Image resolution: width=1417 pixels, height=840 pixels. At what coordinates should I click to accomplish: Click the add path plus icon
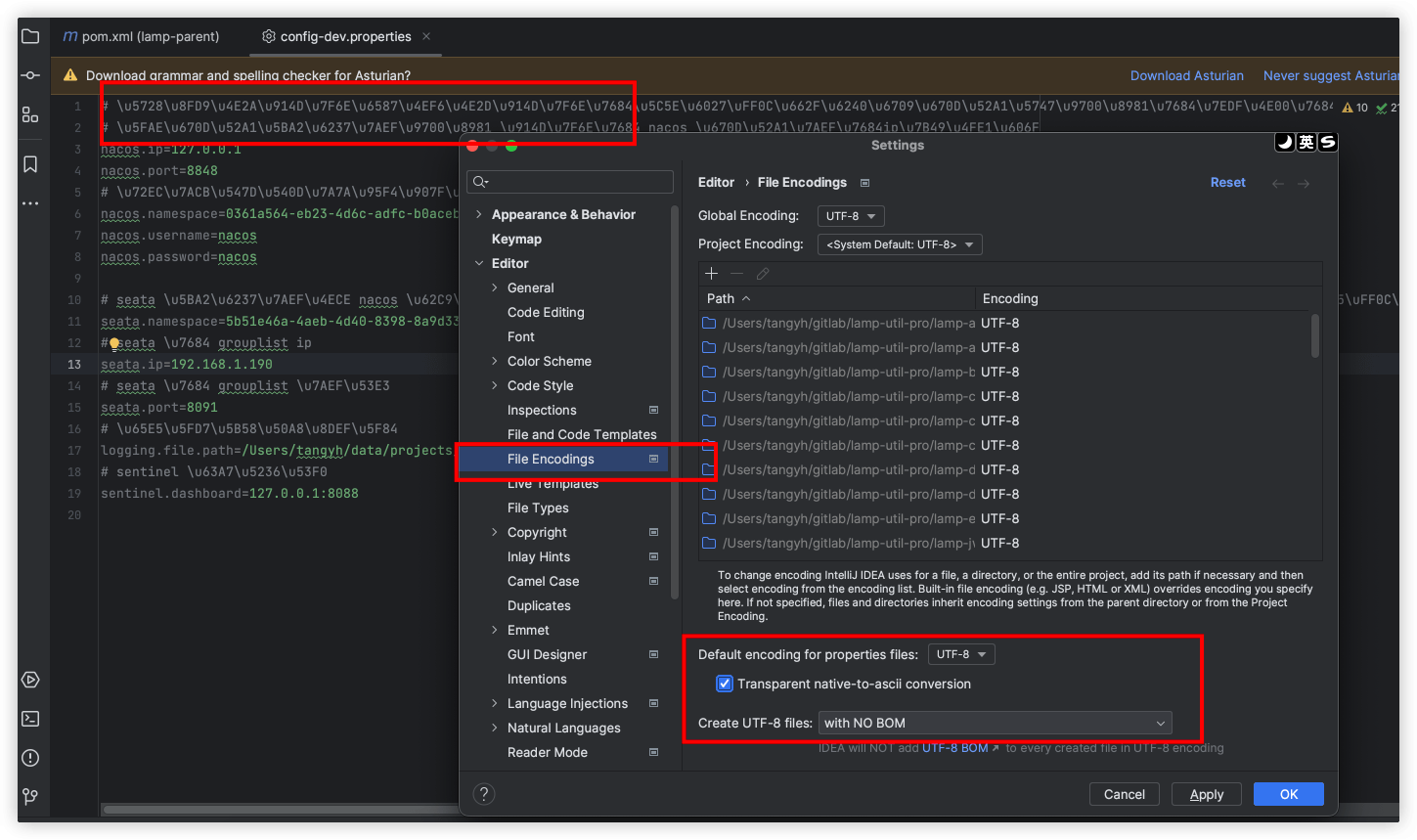711,274
